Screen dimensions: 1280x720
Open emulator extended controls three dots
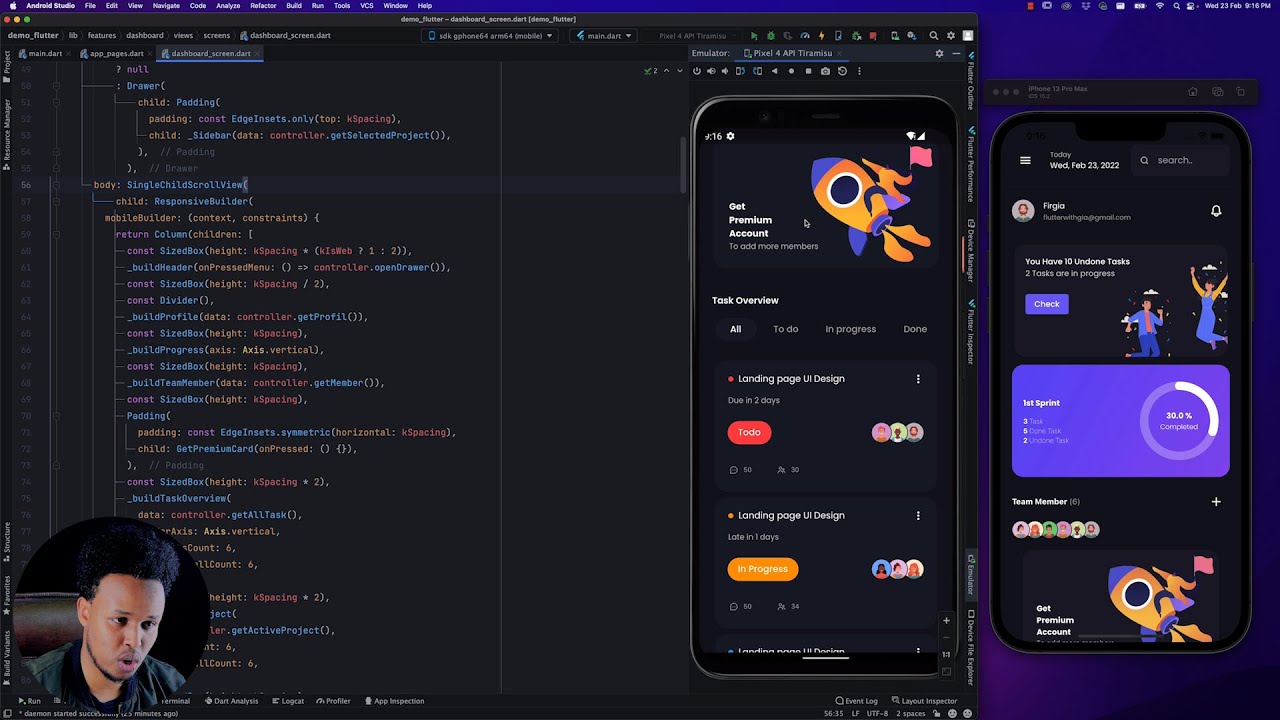pyautogui.click(x=859, y=71)
